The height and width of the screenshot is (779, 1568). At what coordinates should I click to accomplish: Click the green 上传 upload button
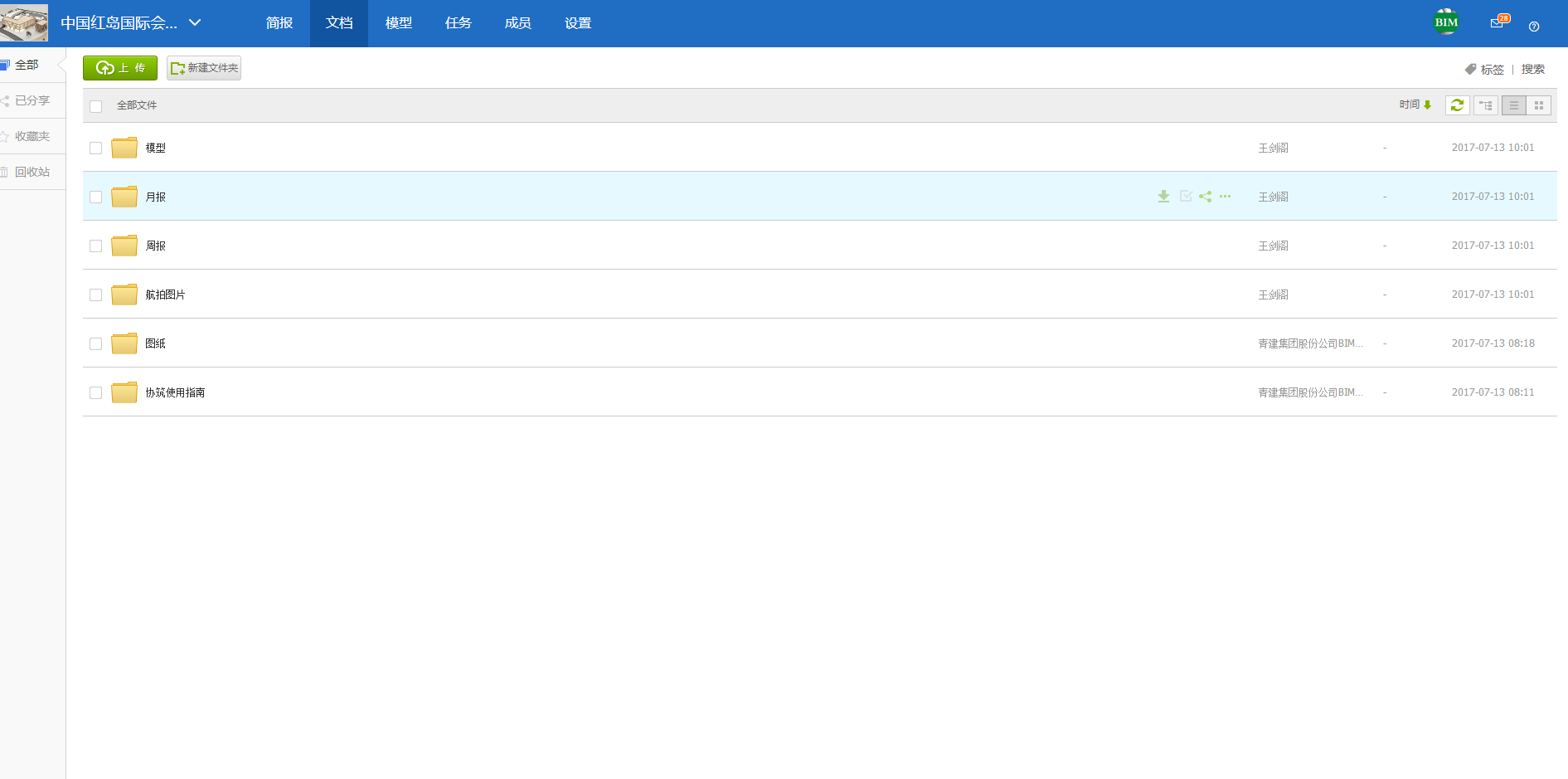pos(120,68)
